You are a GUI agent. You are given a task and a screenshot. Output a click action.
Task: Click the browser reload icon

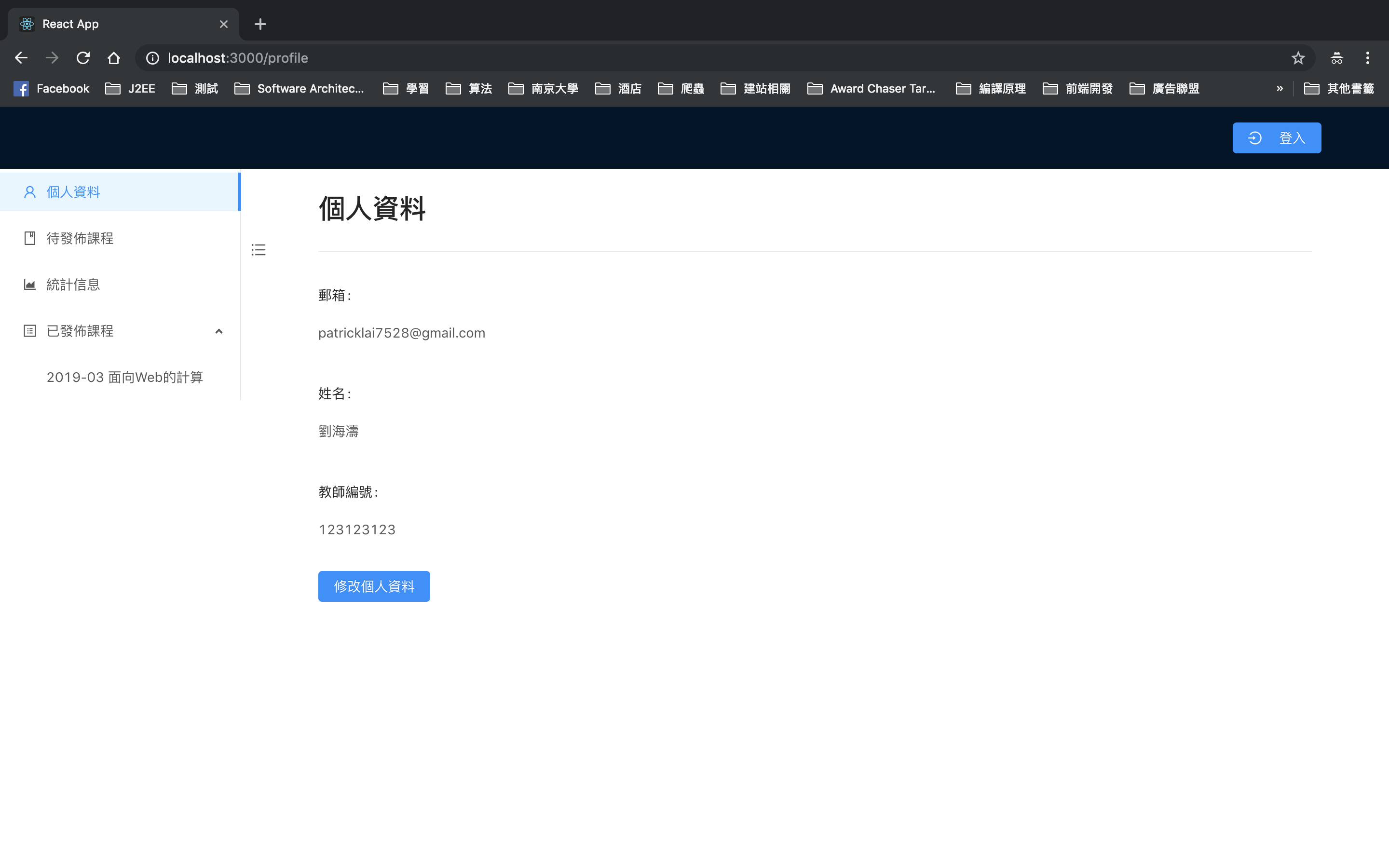point(83,58)
